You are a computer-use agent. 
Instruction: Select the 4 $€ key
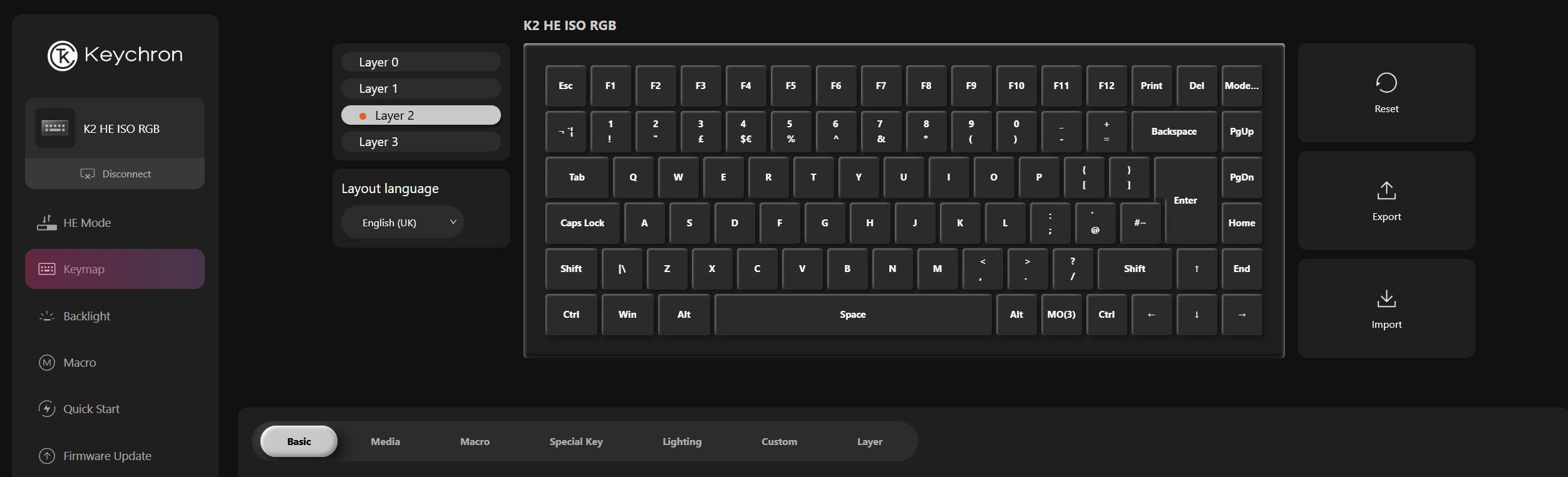(746, 131)
